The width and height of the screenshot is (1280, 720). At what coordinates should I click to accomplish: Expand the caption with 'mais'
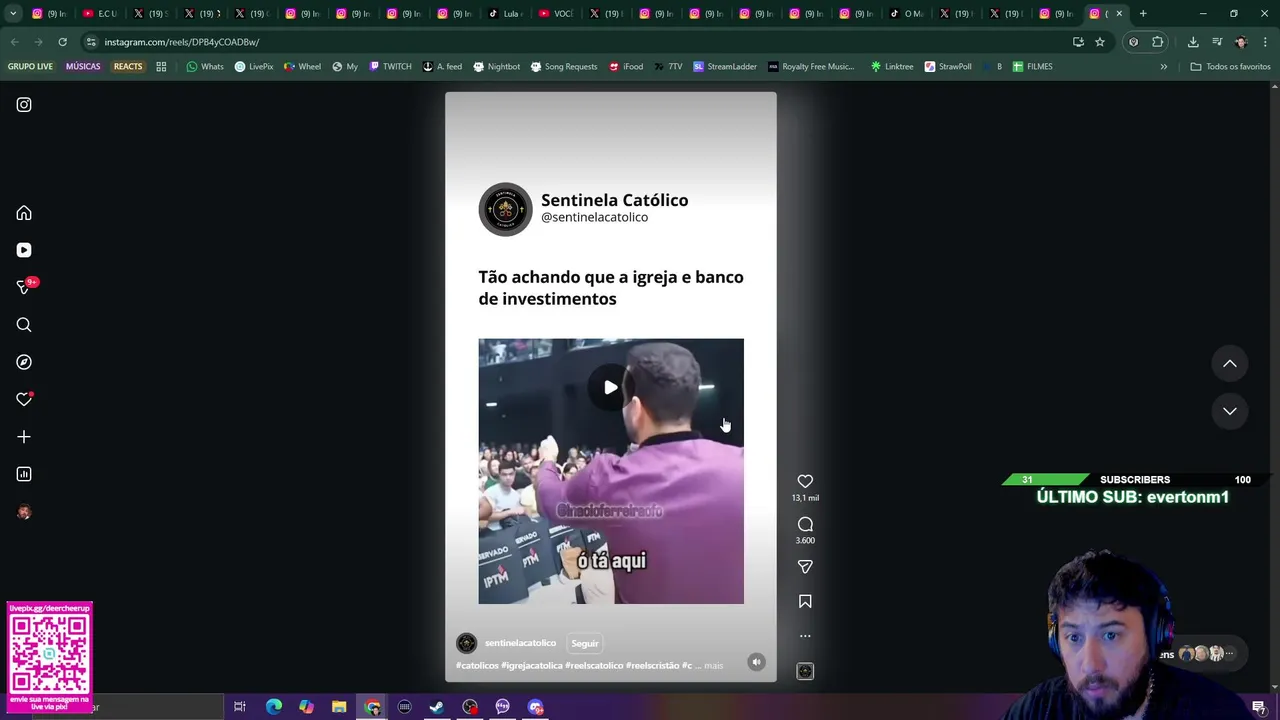713,665
